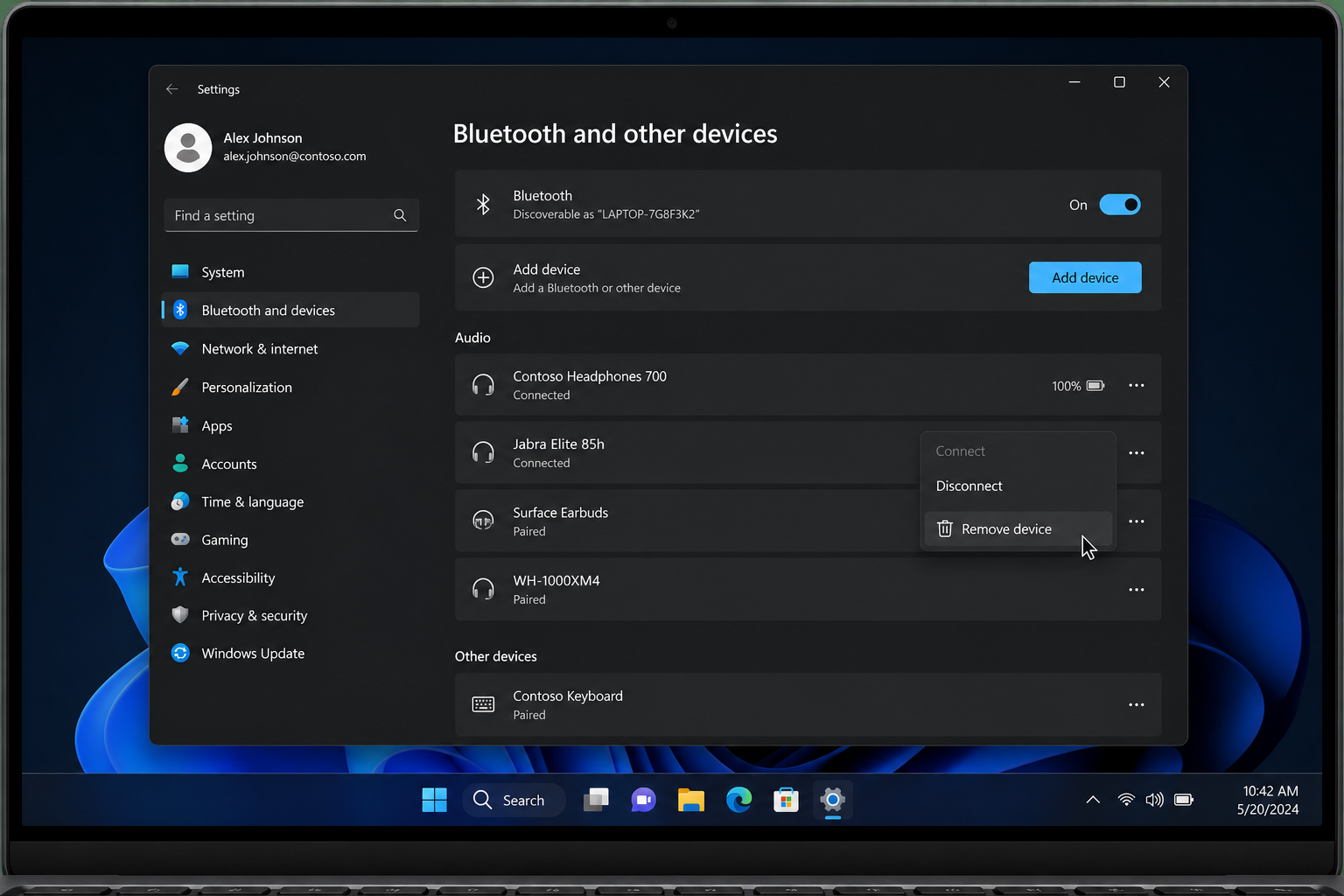Open more options for Contoso Headphones 700
The height and width of the screenshot is (896, 1344).
tap(1136, 385)
